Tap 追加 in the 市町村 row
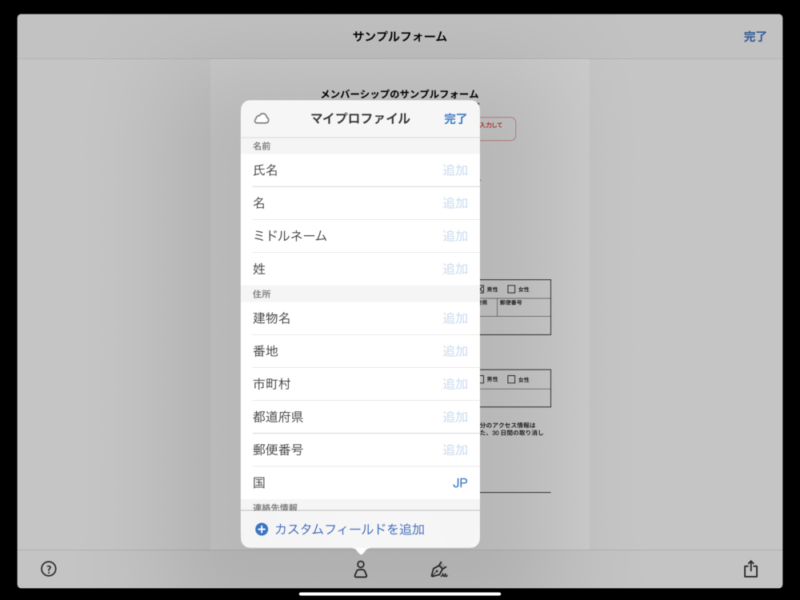 pyautogui.click(x=455, y=384)
